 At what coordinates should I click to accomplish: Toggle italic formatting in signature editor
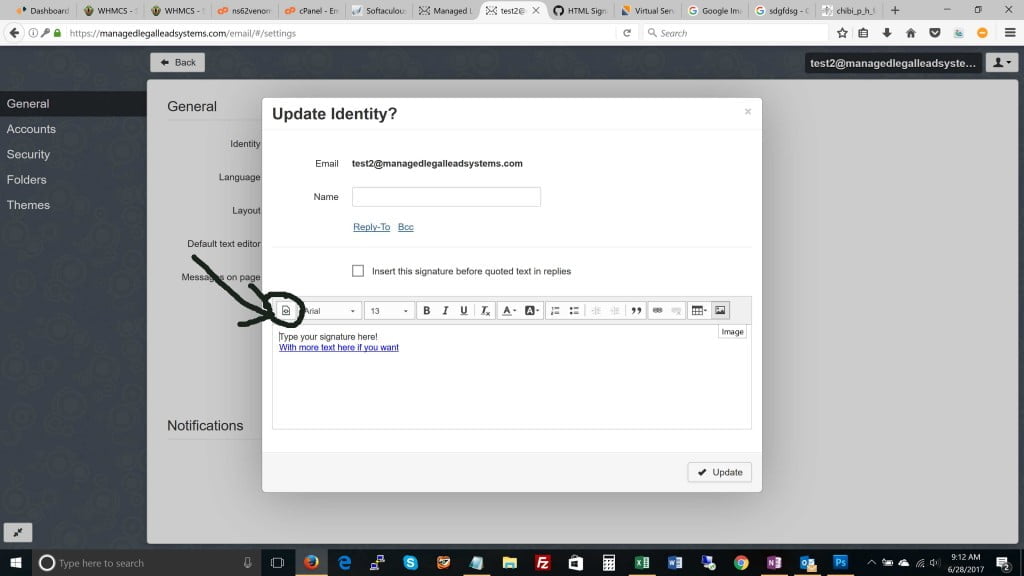pos(445,311)
